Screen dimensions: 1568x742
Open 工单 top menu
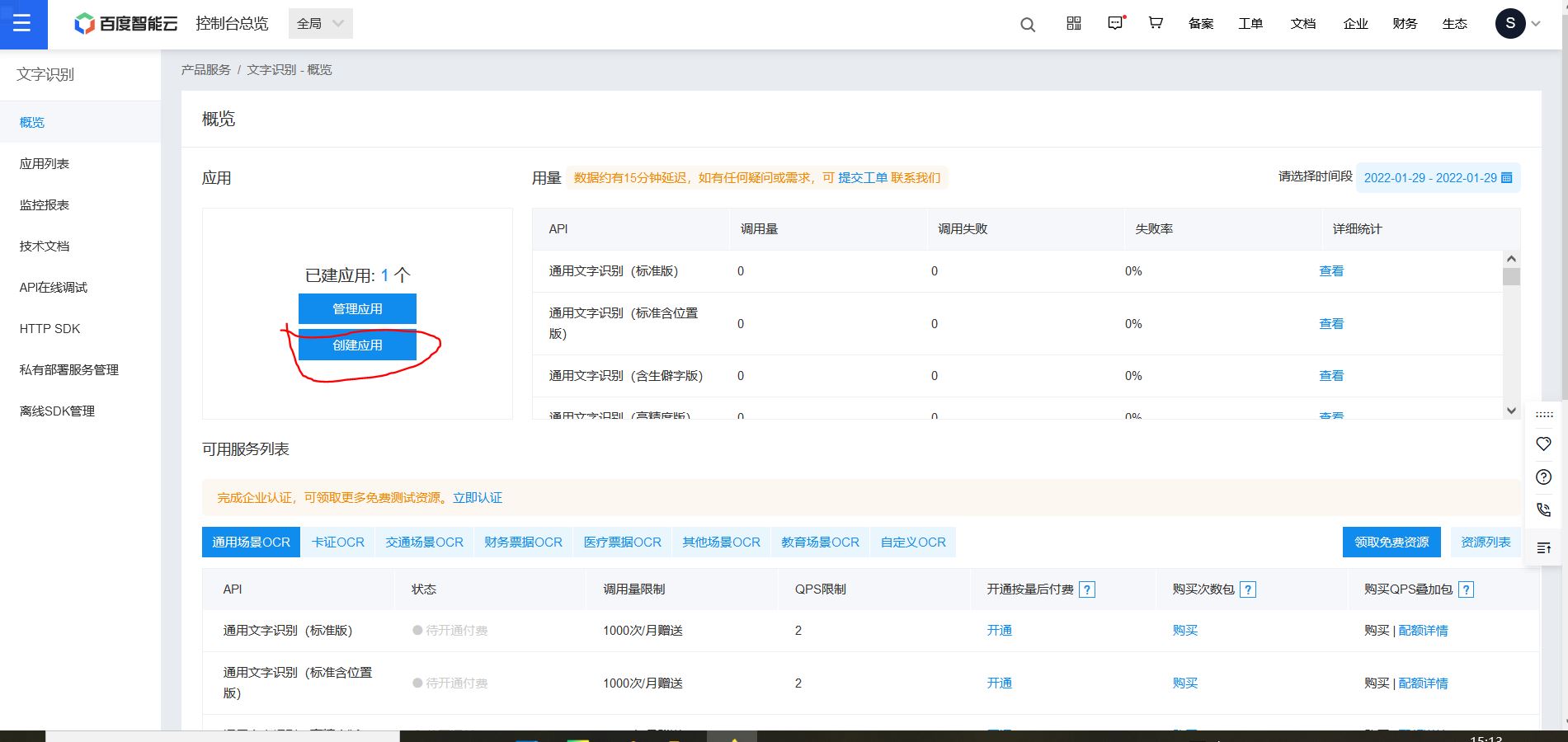pyautogui.click(x=1250, y=24)
